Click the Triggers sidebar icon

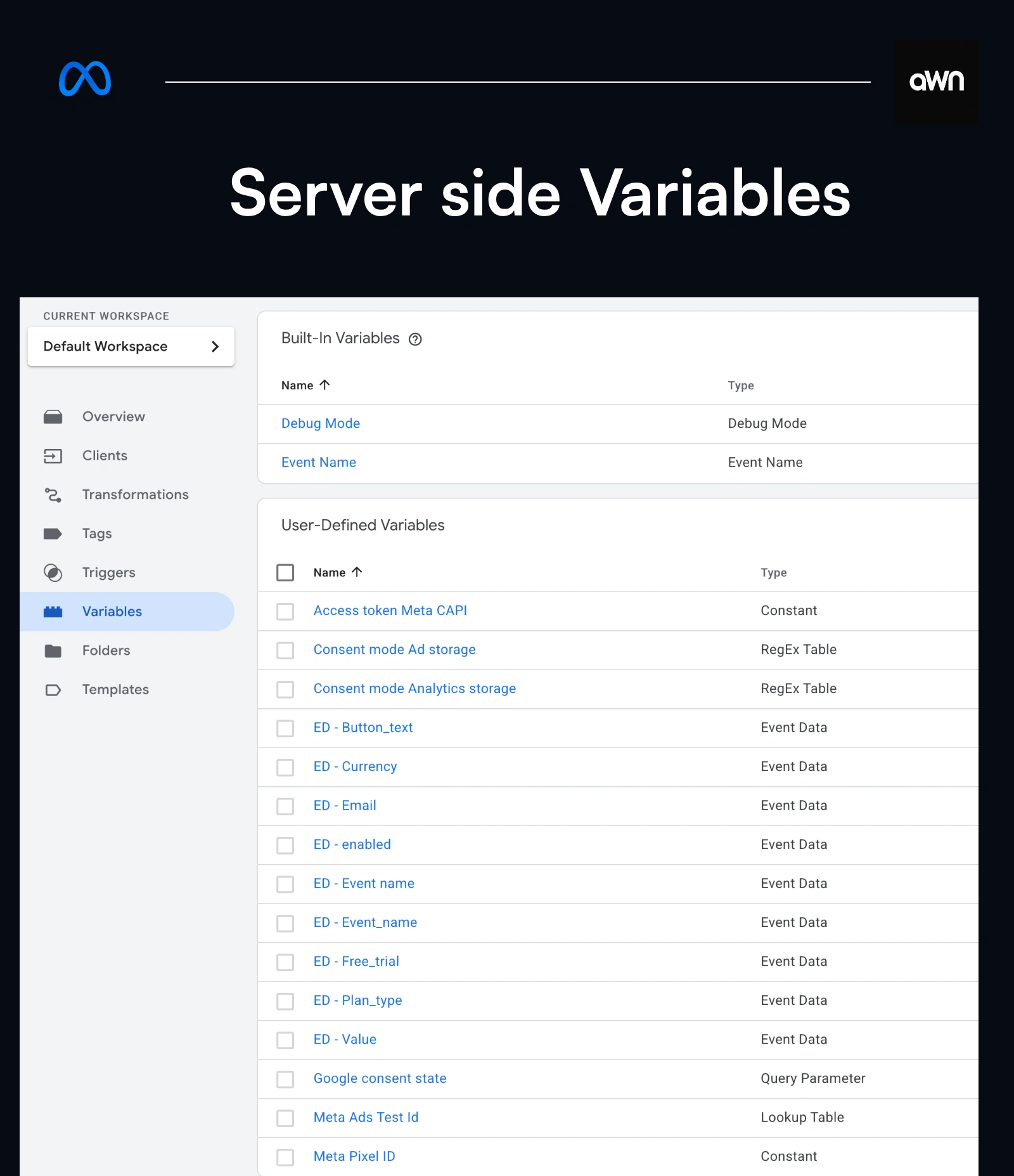[53, 572]
